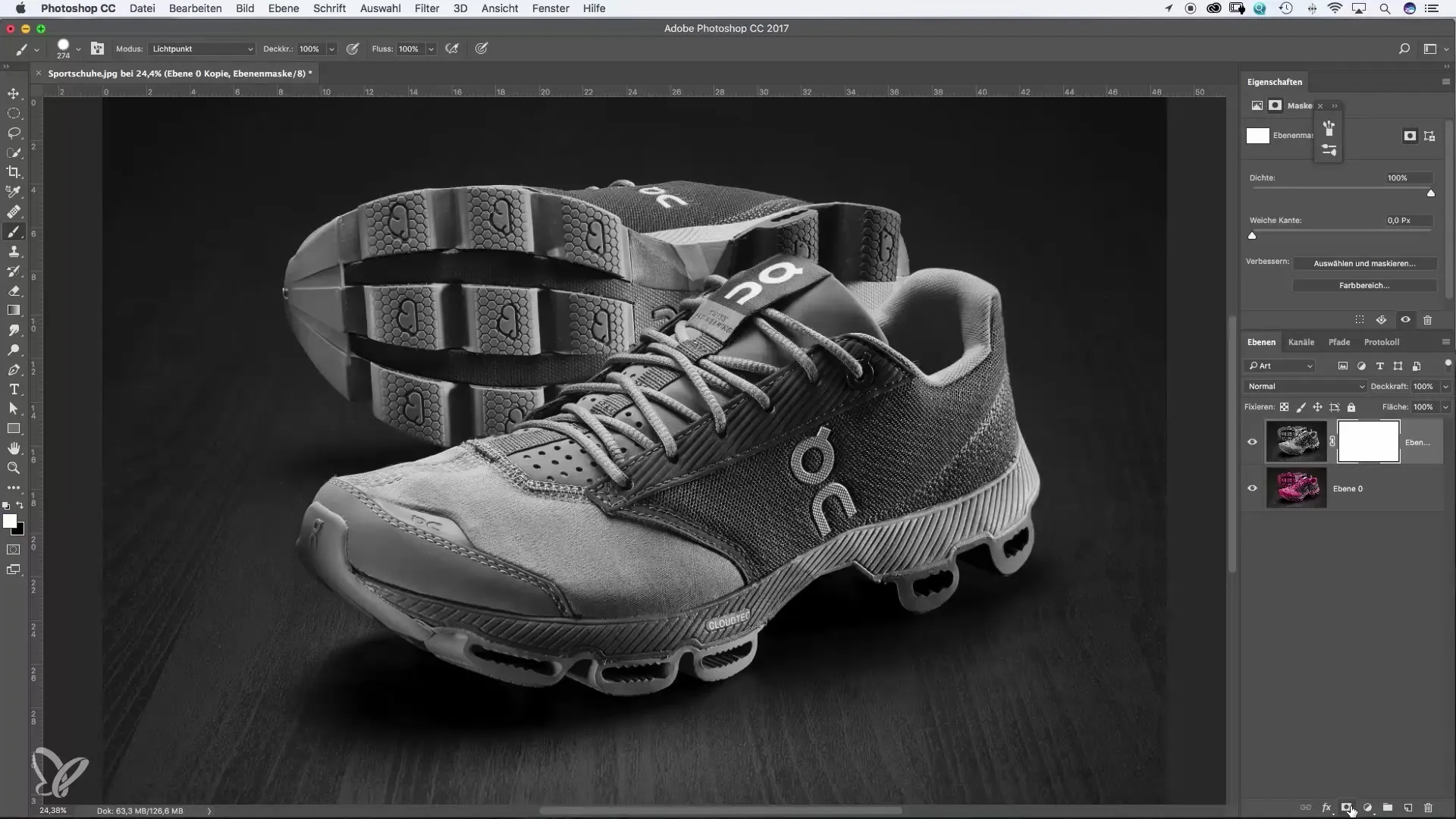Delete mask trash icon in Properties panel
Viewport: 1456px width, 819px height.
coord(1428,320)
